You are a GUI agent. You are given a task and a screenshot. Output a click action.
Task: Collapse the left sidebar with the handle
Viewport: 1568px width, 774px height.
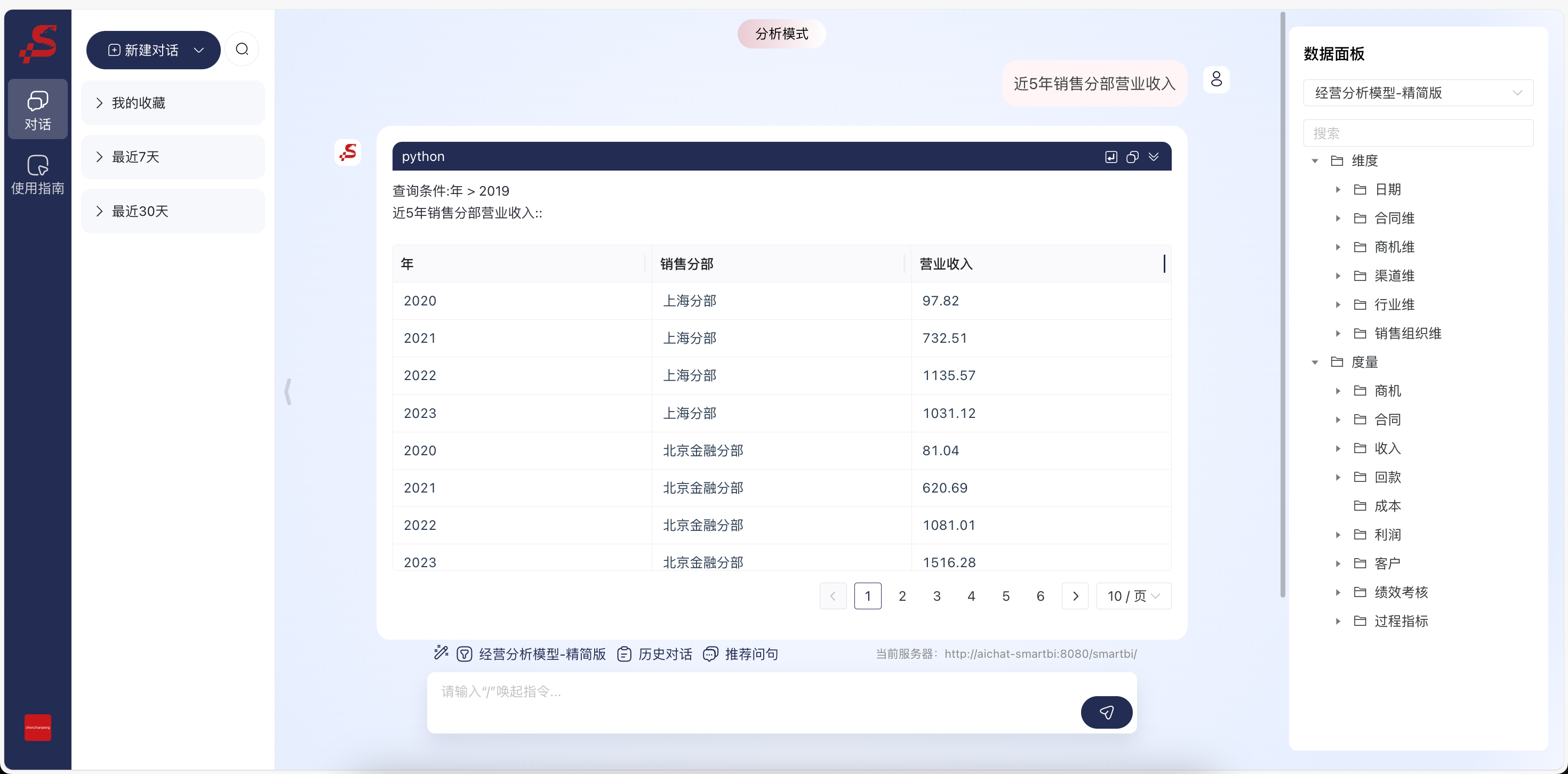288,391
